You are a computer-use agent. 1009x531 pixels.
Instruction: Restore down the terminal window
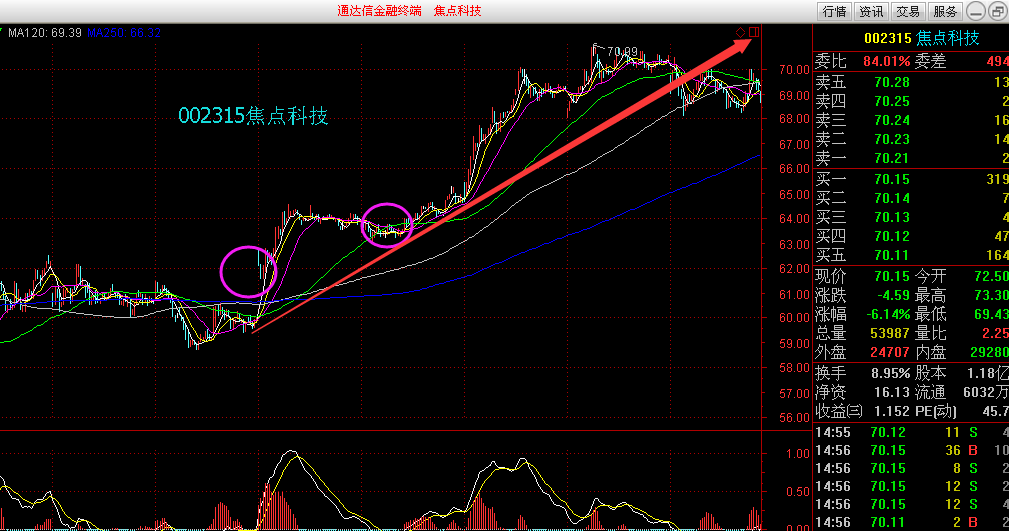(998, 12)
